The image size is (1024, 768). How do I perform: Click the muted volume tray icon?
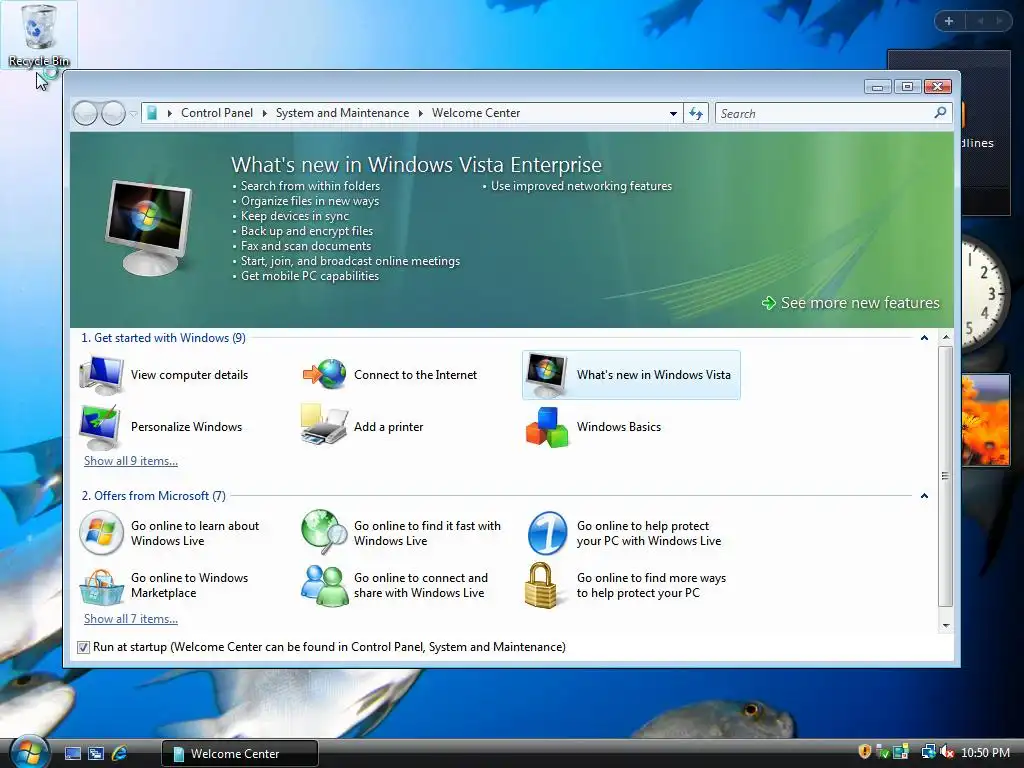pyautogui.click(x=947, y=752)
